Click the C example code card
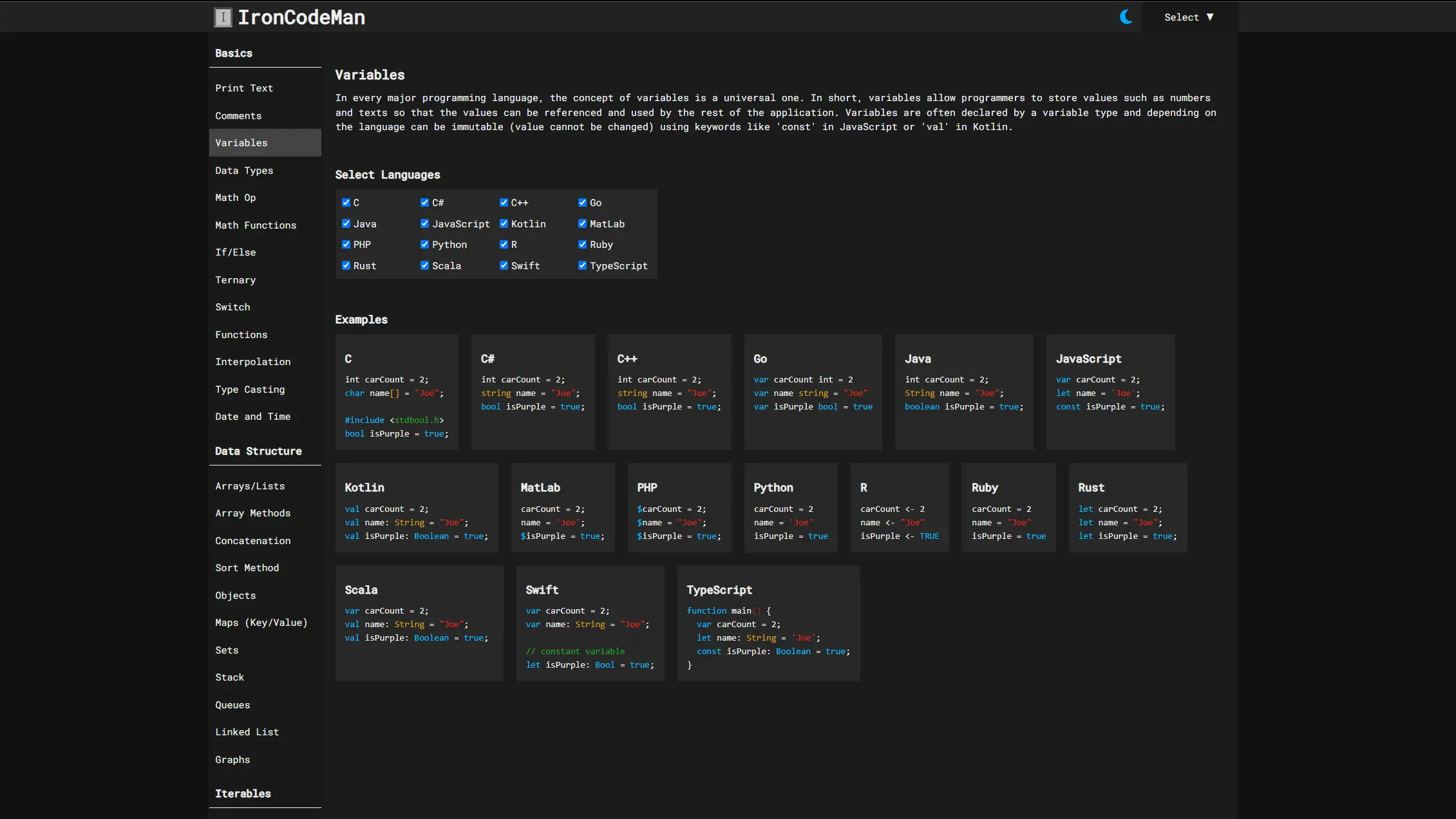 tap(397, 392)
